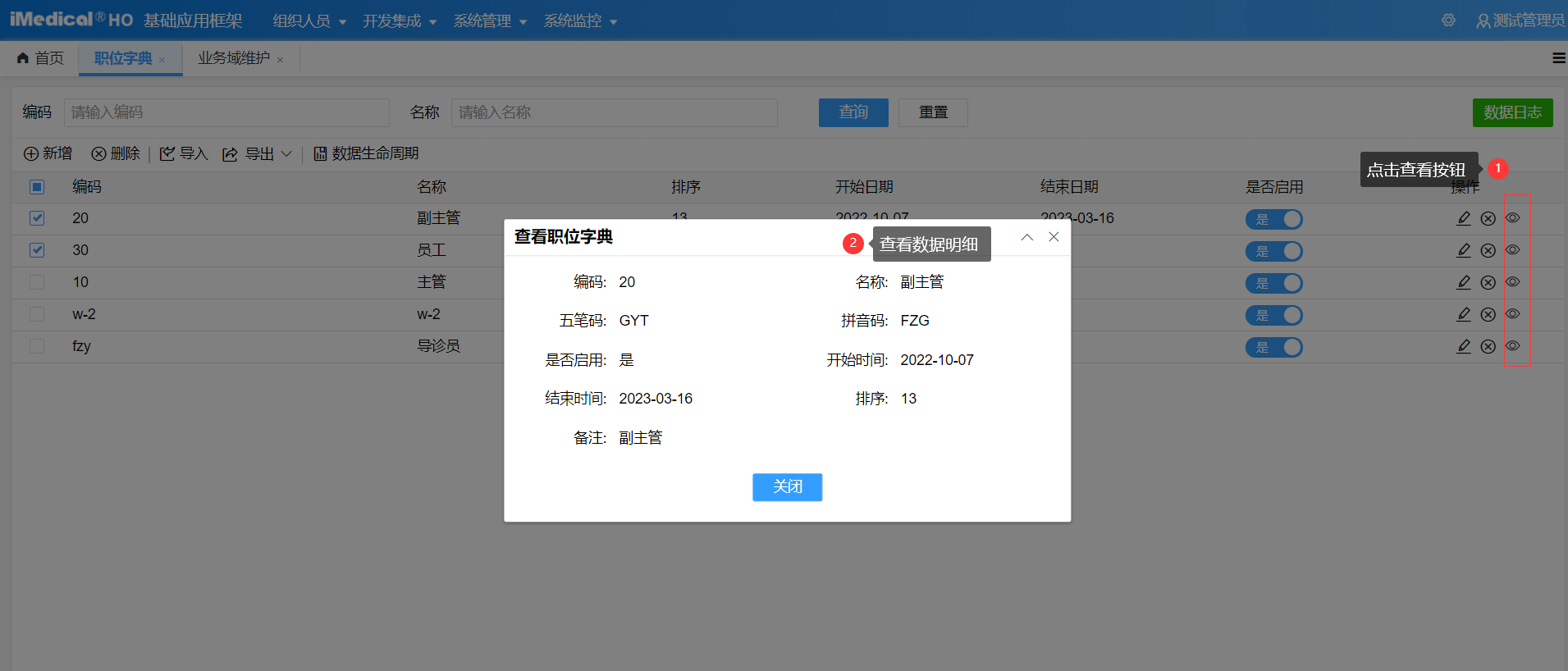Click 名称 column header
Viewport: 1568px width, 671px height.
432,187
